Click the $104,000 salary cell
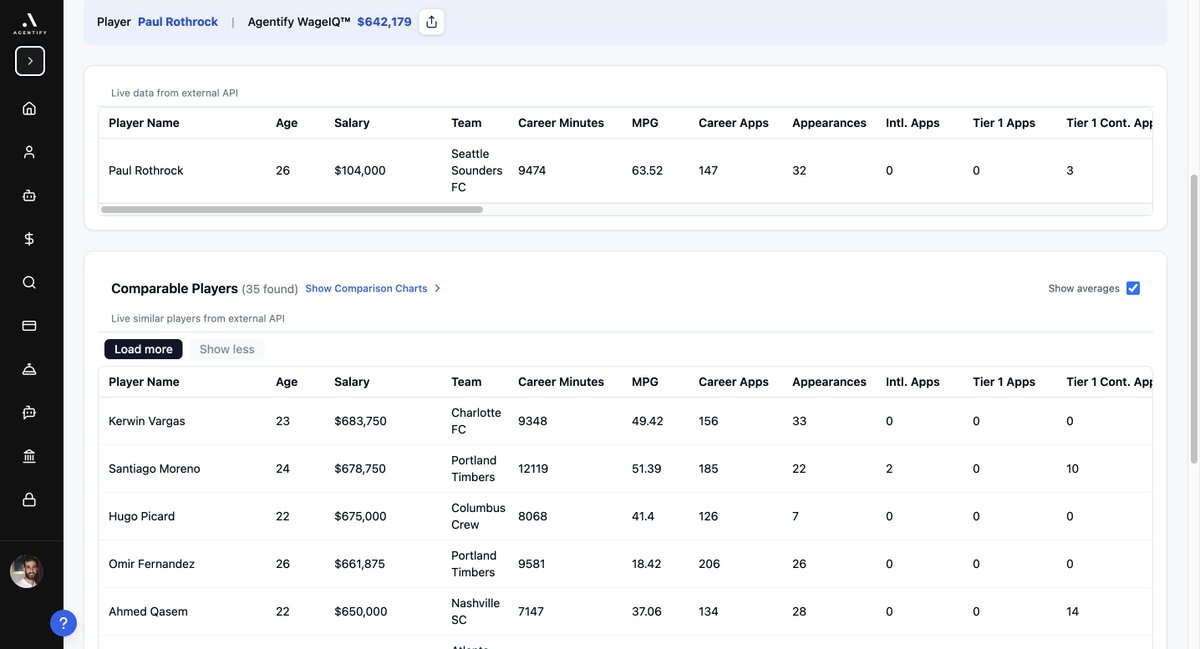Viewport: 1200px width, 649px height. [360, 171]
